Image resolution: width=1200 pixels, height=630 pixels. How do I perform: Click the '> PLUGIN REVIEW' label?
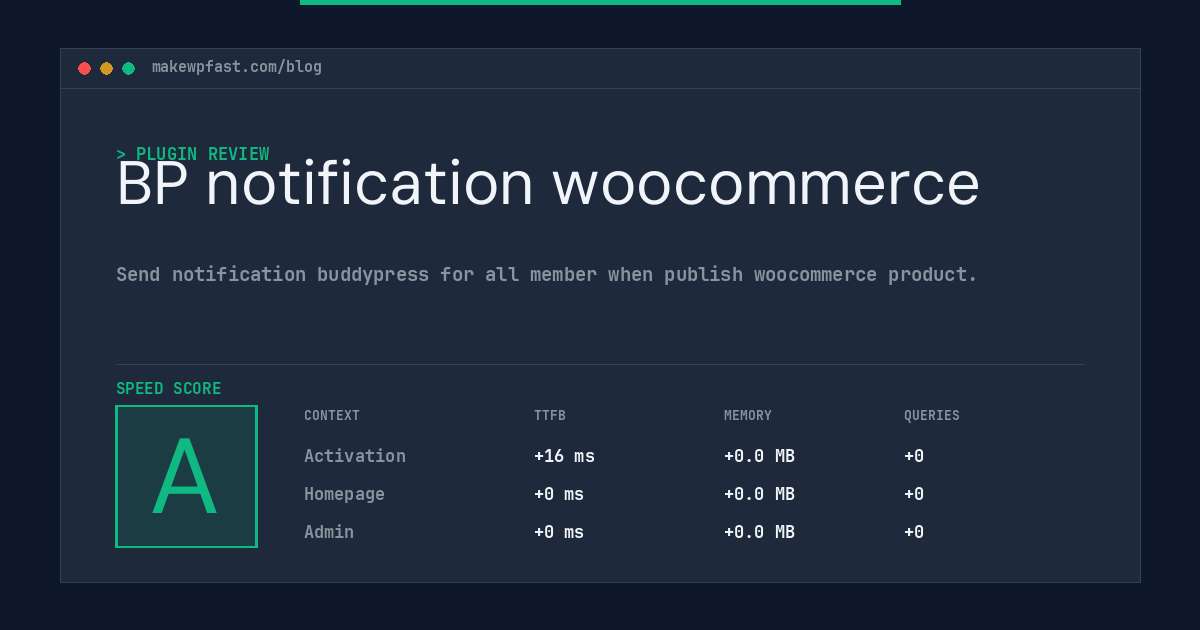point(193,154)
